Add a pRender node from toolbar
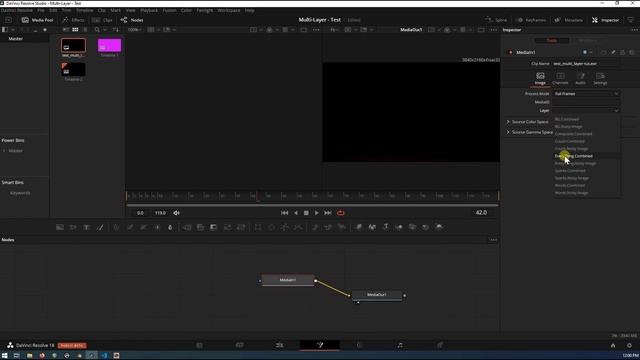The image size is (640, 360). click(x=342, y=227)
